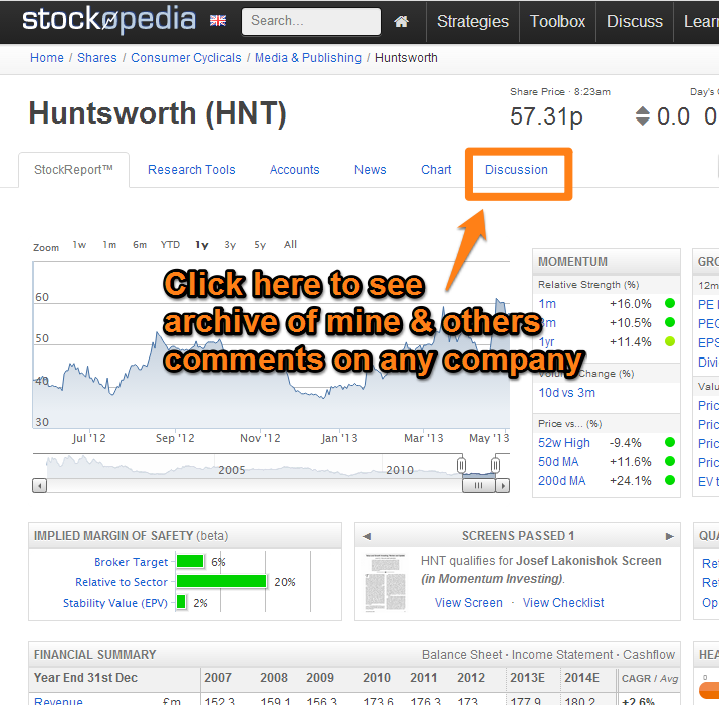This screenshot has height=705, width=719.
Task: Click the green dot beside 200d MA
Action: click(x=670, y=480)
